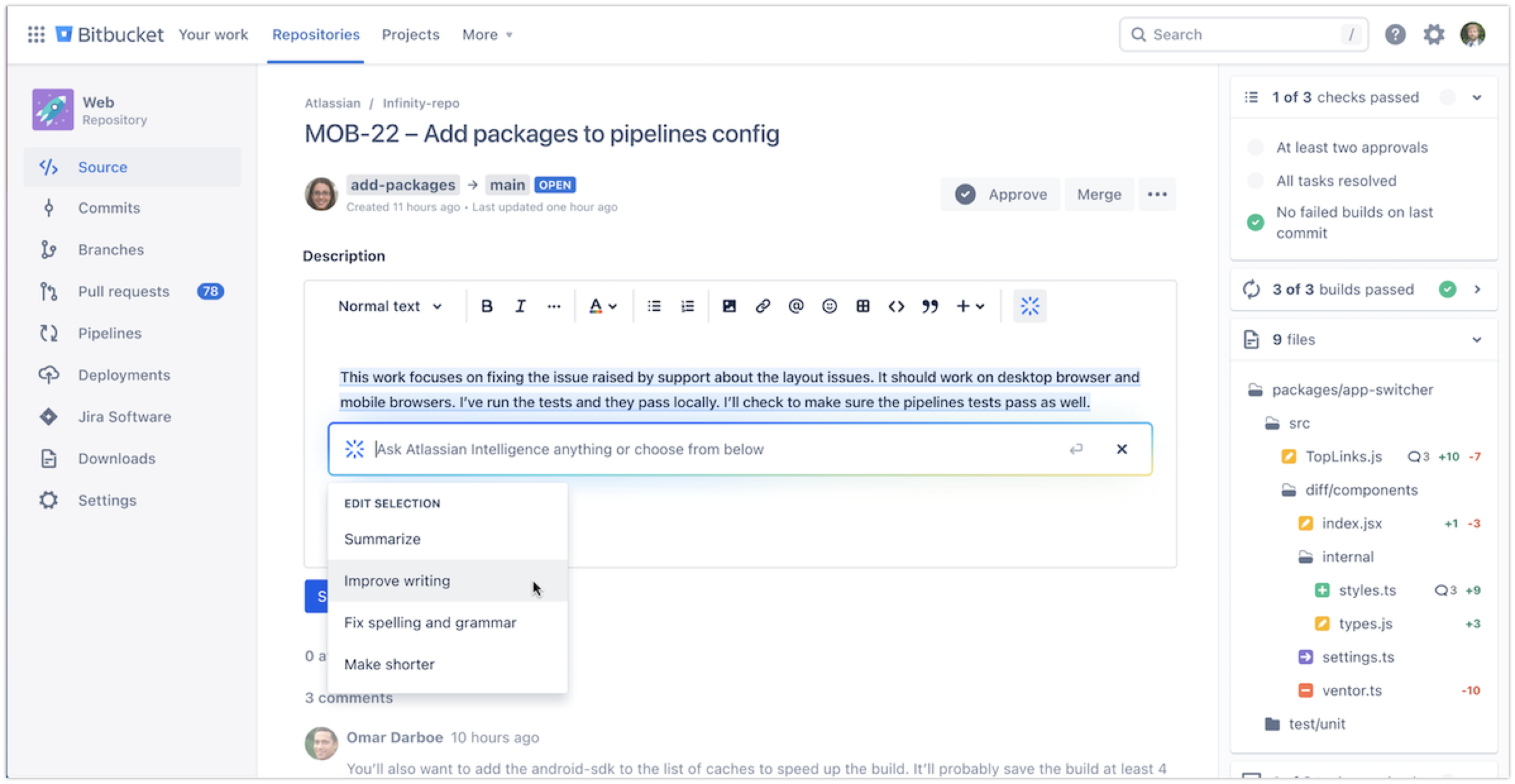Open the insert plus dropdown
This screenshot has width=1515, height=784.
pyautogui.click(x=970, y=306)
